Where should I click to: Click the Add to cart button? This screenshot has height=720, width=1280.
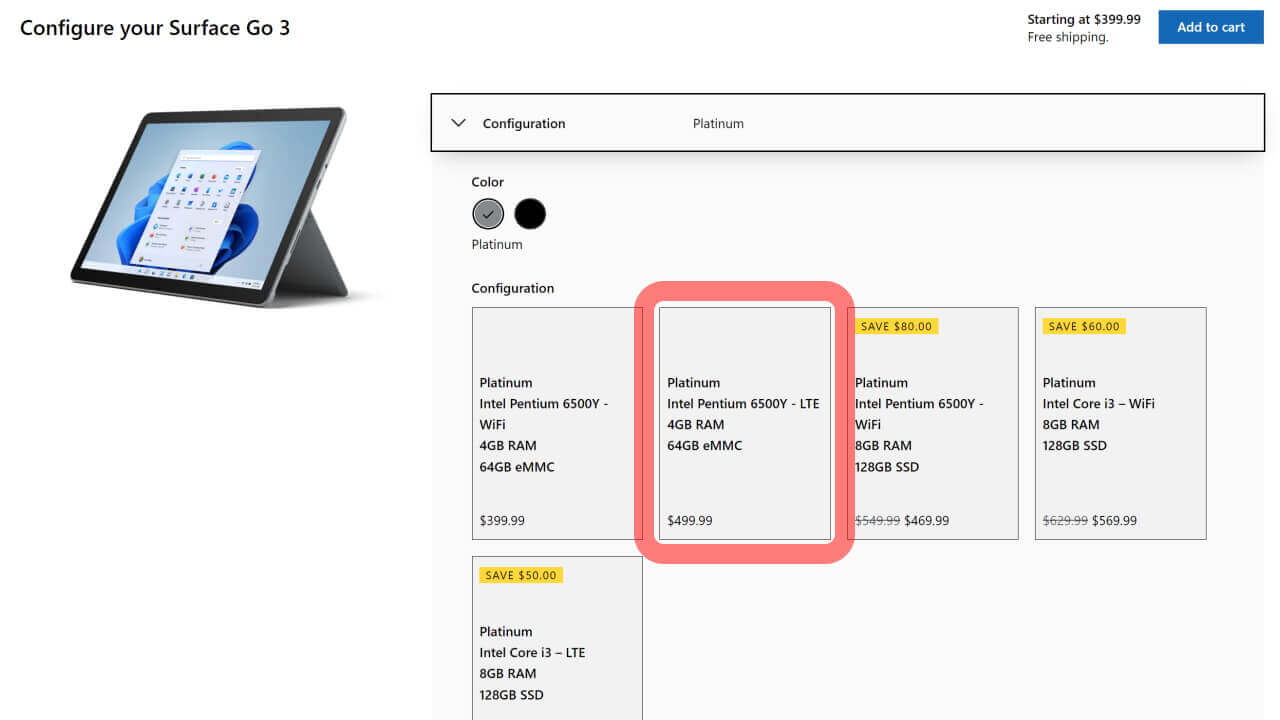(1210, 27)
